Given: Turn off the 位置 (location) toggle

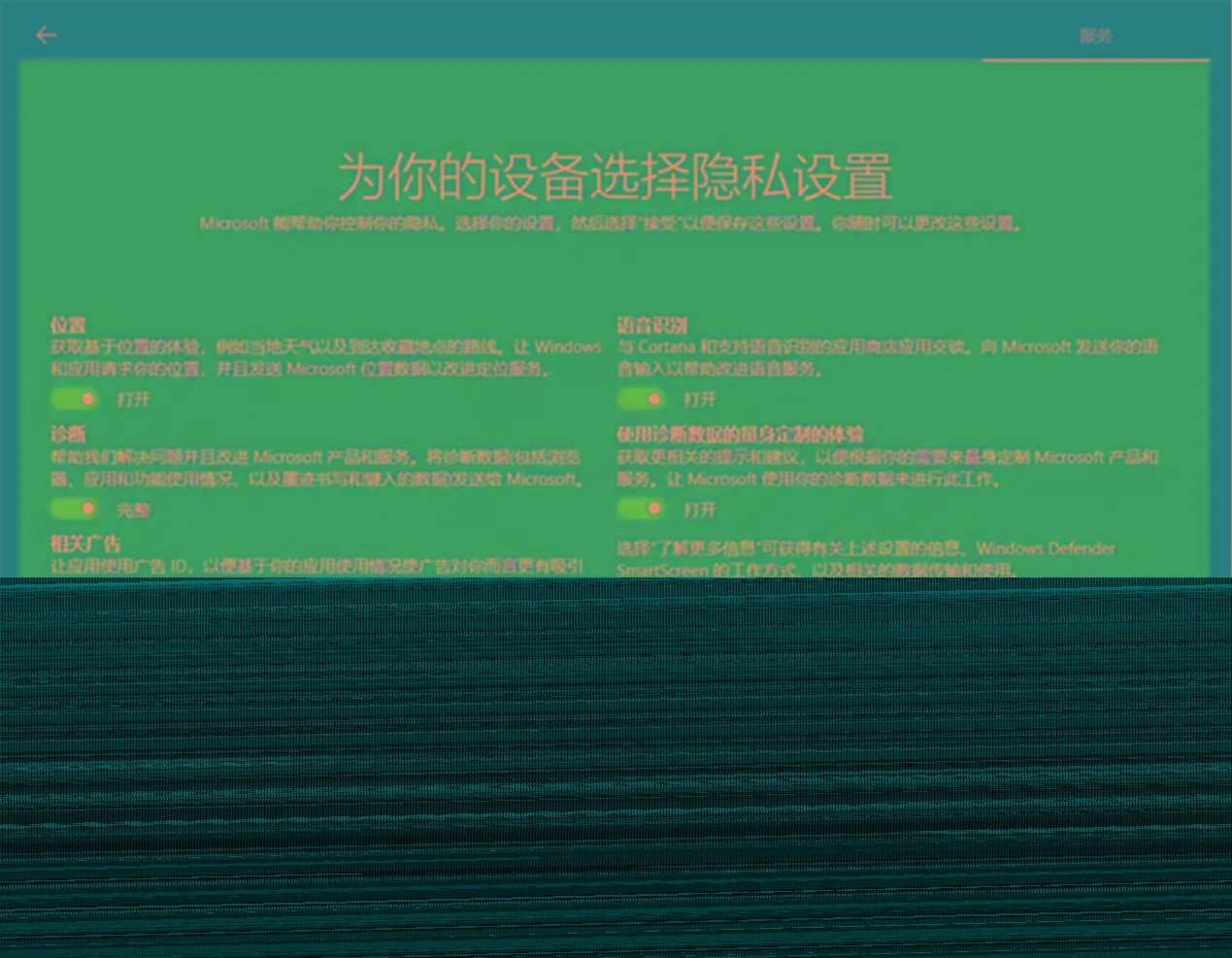Looking at the screenshot, I should (74, 399).
